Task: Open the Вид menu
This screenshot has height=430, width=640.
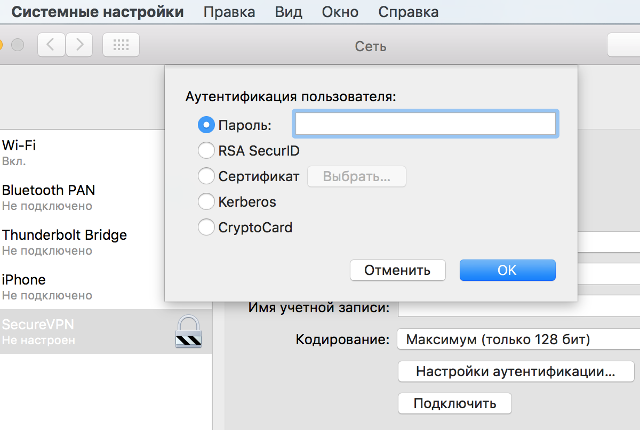Action: (289, 12)
